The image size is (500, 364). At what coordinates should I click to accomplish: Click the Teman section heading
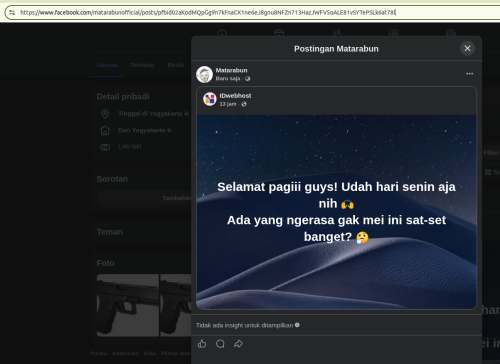tap(110, 232)
